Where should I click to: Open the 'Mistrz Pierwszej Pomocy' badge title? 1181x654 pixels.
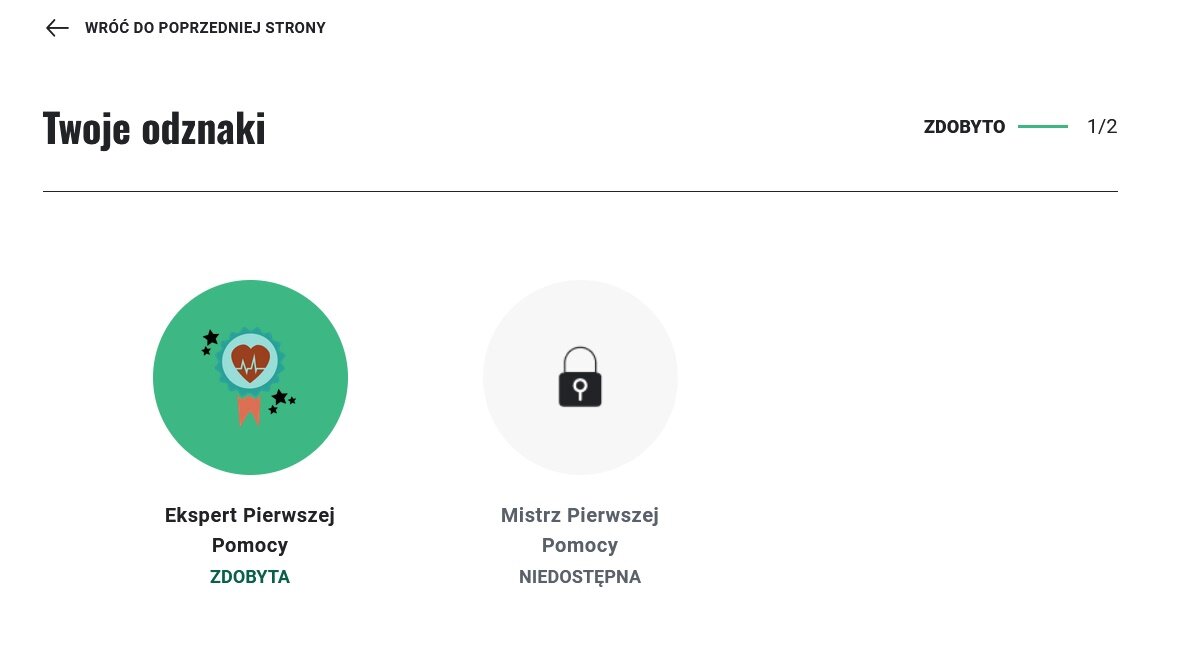580,530
